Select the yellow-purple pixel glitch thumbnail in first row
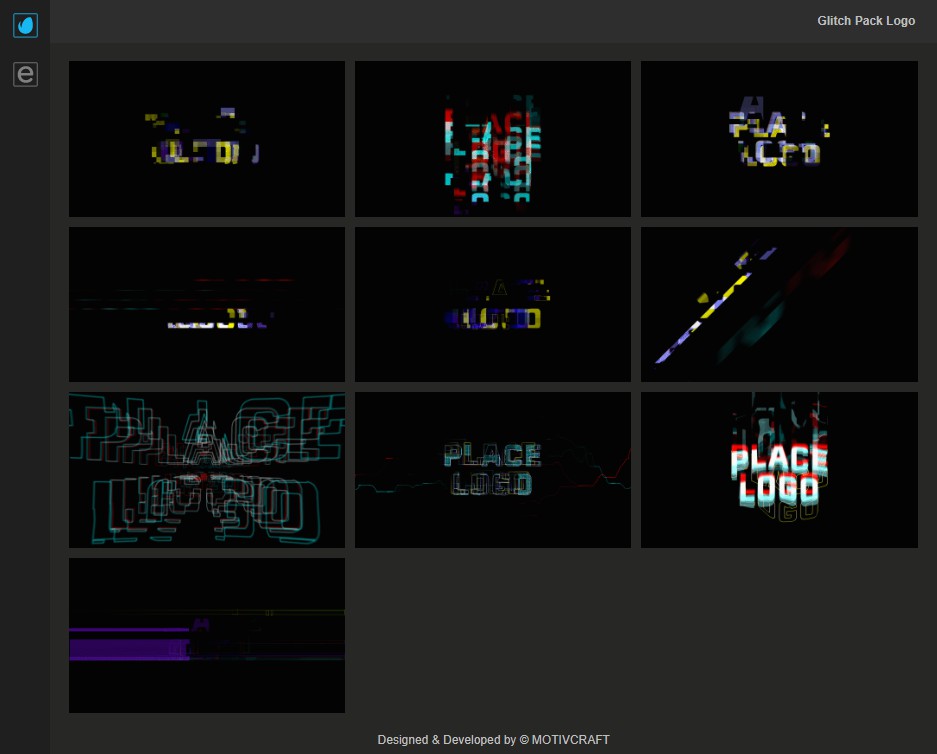937x754 pixels. pyautogui.click(x=207, y=139)
